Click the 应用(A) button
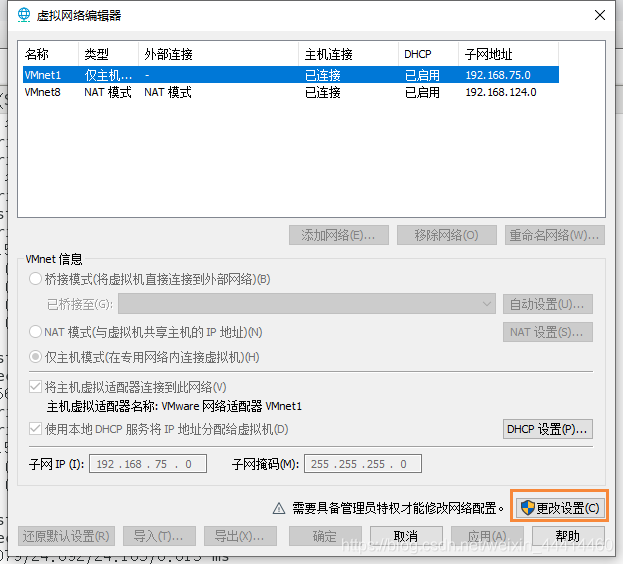Screen dimensions: 623x564 coord(487,536)
